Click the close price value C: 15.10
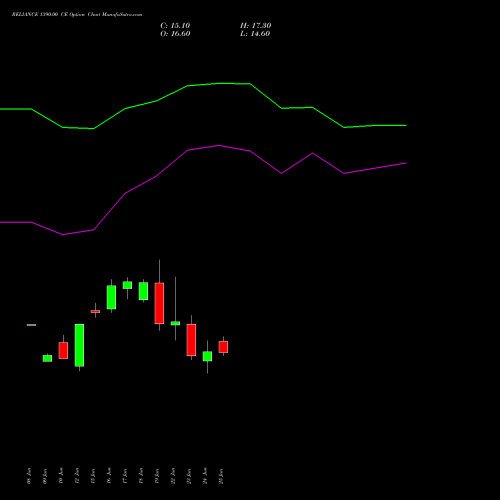 (175, 26)
